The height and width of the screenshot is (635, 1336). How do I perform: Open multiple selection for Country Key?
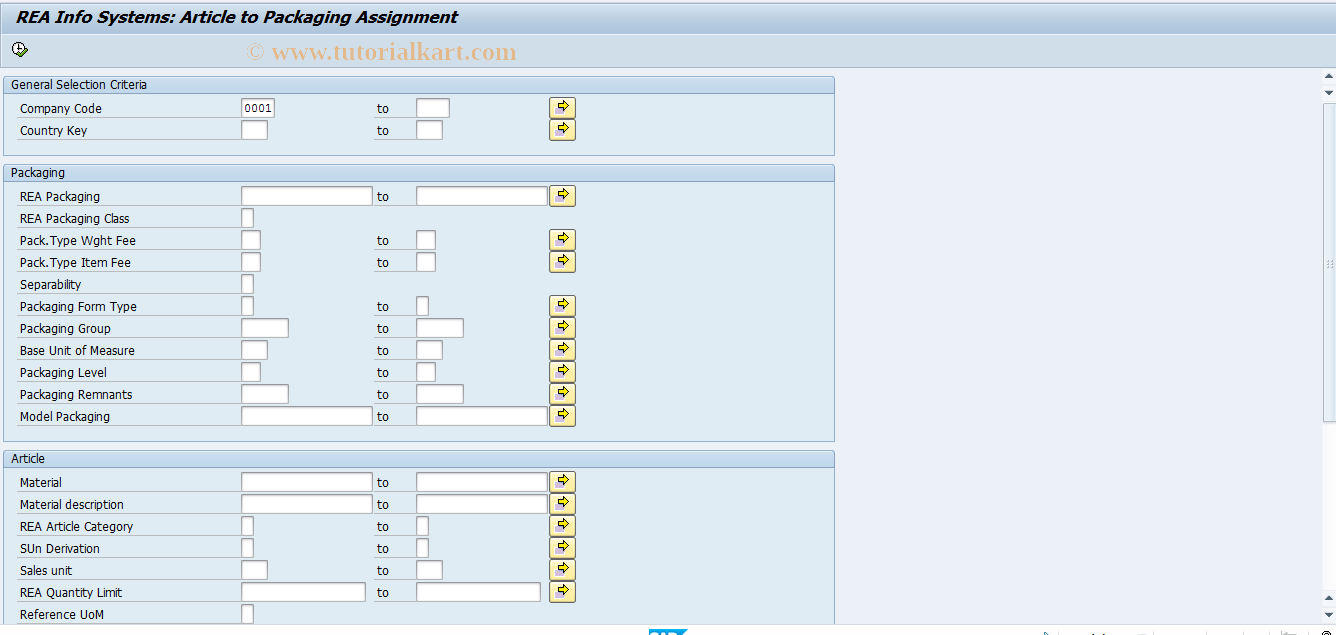point(561,129)
